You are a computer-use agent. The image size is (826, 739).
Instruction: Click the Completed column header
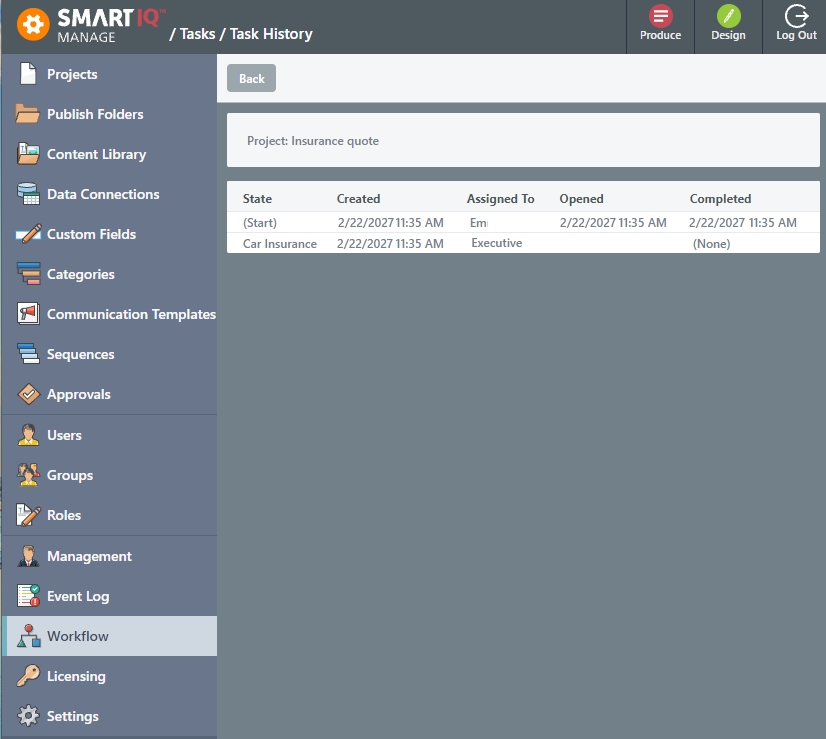pyautogui.click(x=720, y=199)
